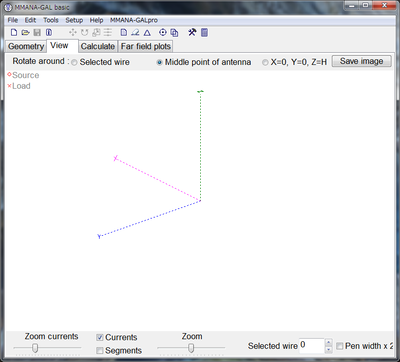Enable the Segments checkbox
Screen dimensions: 400x362
[x=100, y=350]
